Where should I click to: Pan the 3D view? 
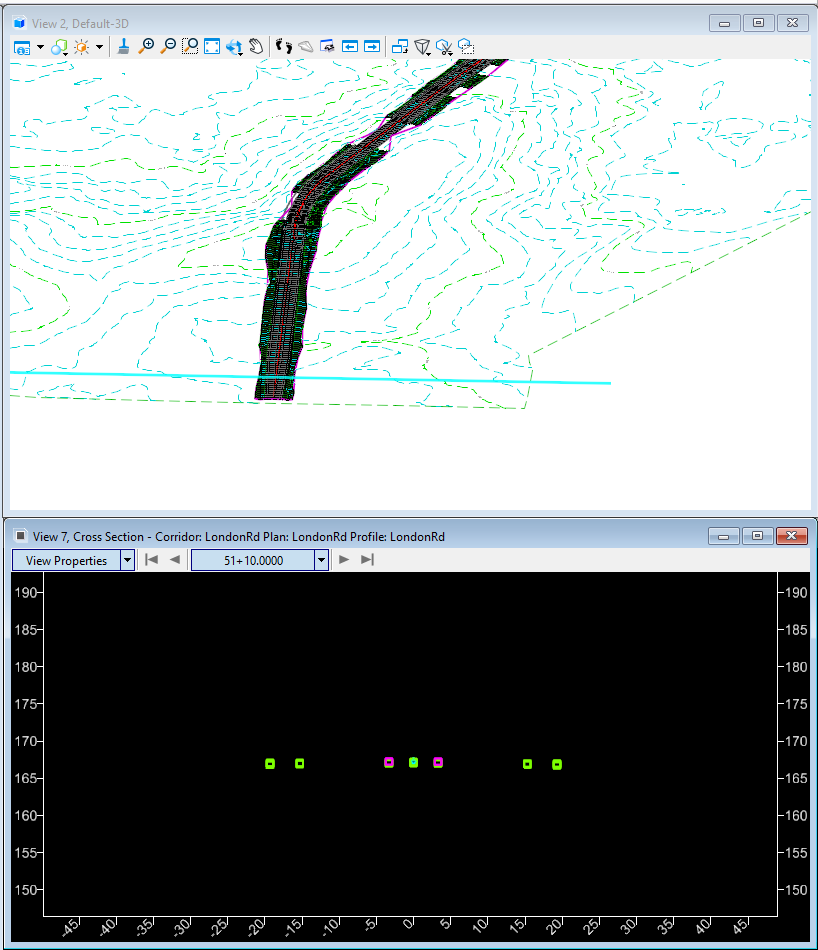(256, 46)
